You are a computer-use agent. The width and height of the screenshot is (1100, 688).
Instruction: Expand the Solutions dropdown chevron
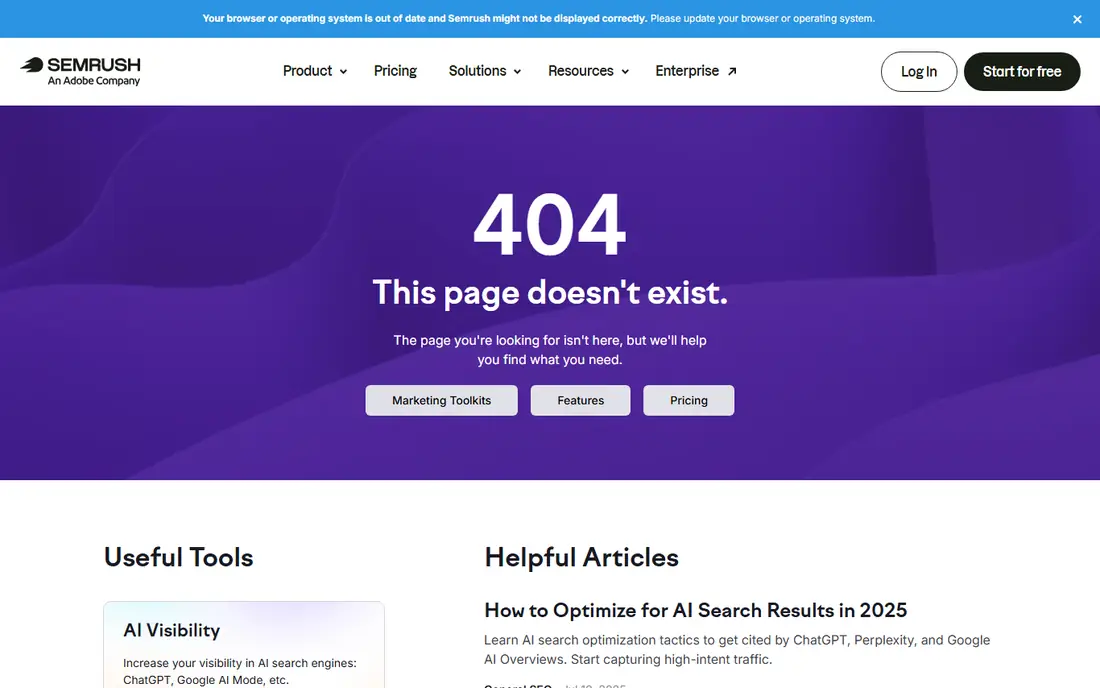pyautogui.click(x=517, y=72)
